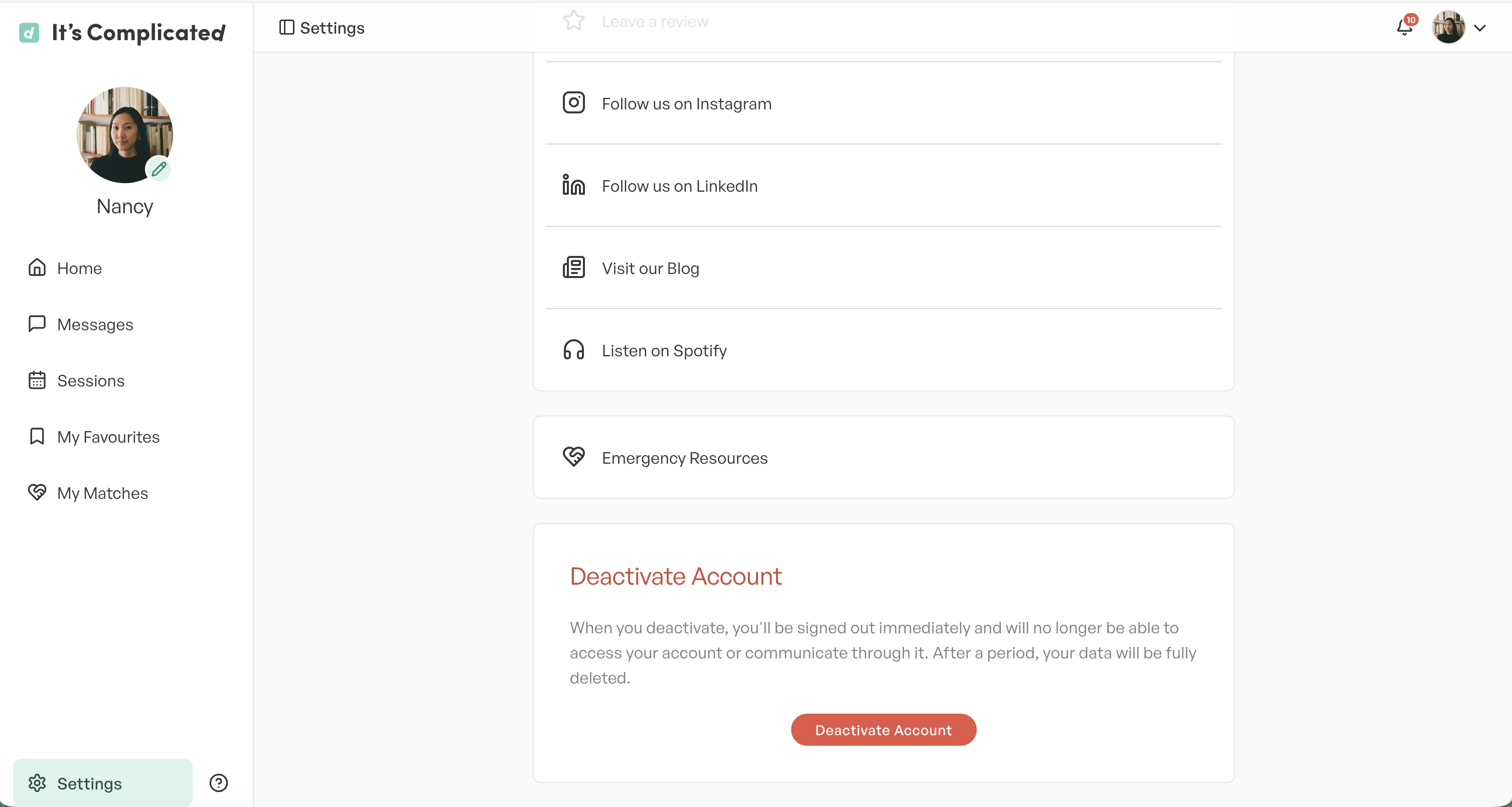Screen dimensions: 1512x807
Task: Toggle the sidebar panel icon beside Settings
Action: [x=286, y=28]
